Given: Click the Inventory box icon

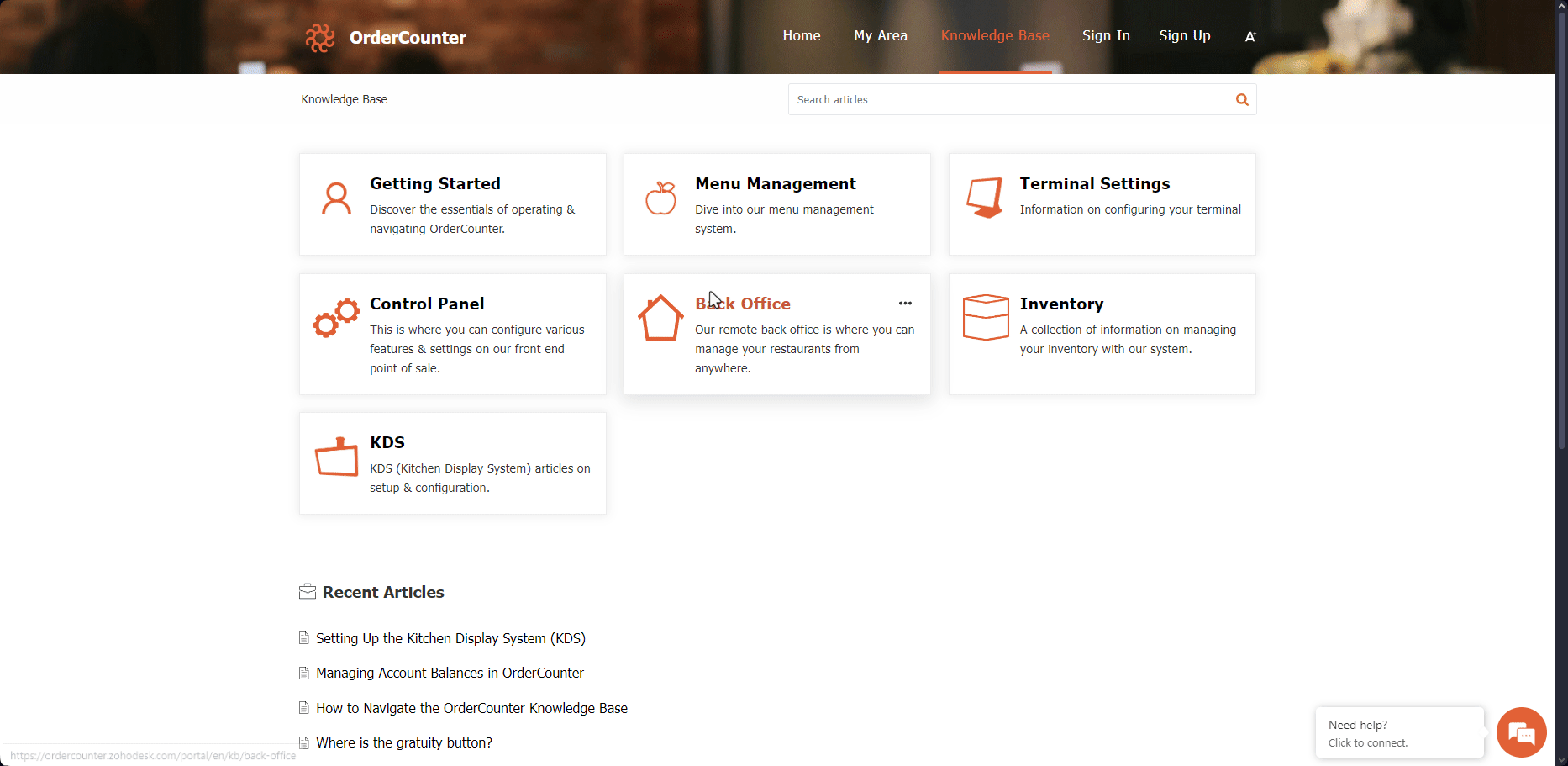Looking at the screenshot, I should [986, 317].
